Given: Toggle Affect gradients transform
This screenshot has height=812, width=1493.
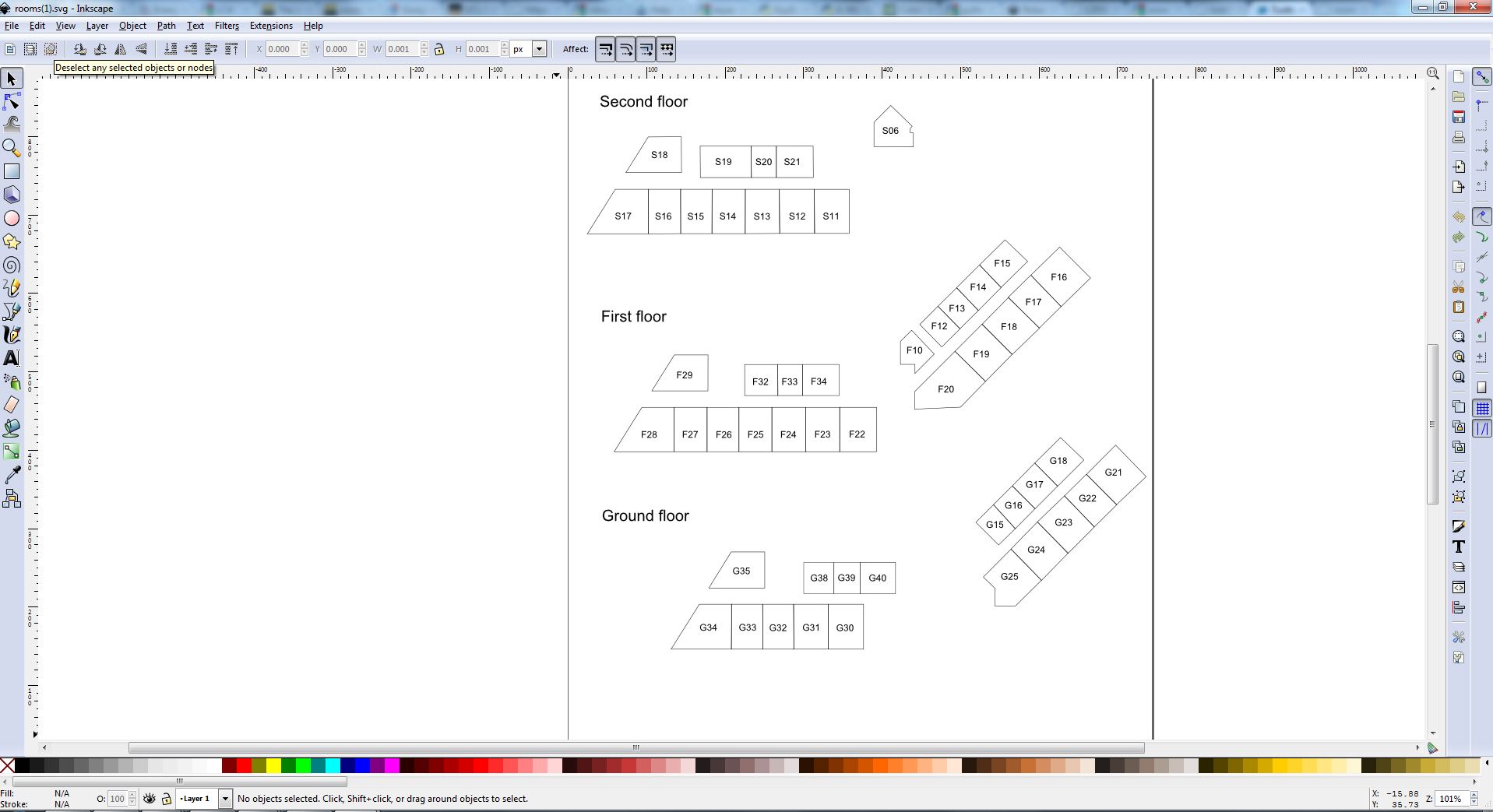Looking at the screenshot, I should pos(646,49).
